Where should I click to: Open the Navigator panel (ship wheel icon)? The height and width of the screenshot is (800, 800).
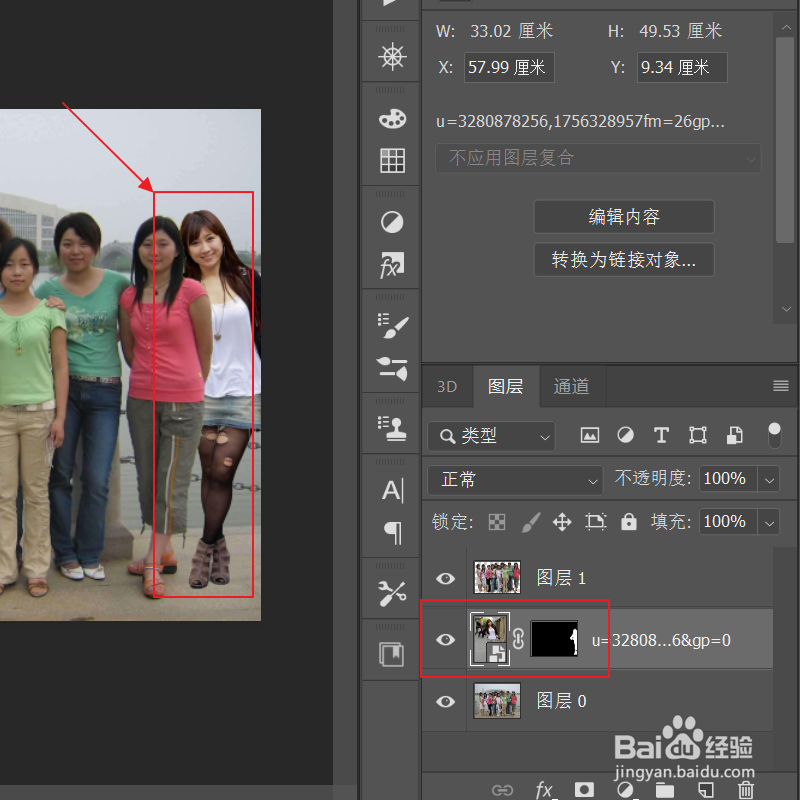click(392, 56)
